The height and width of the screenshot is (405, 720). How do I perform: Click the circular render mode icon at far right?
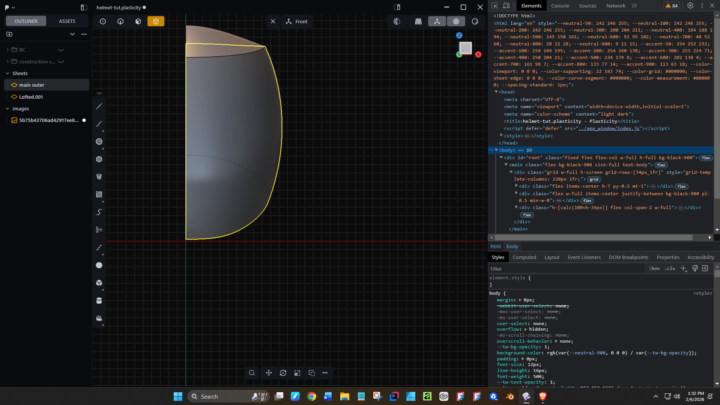click(x=475, y=22)
